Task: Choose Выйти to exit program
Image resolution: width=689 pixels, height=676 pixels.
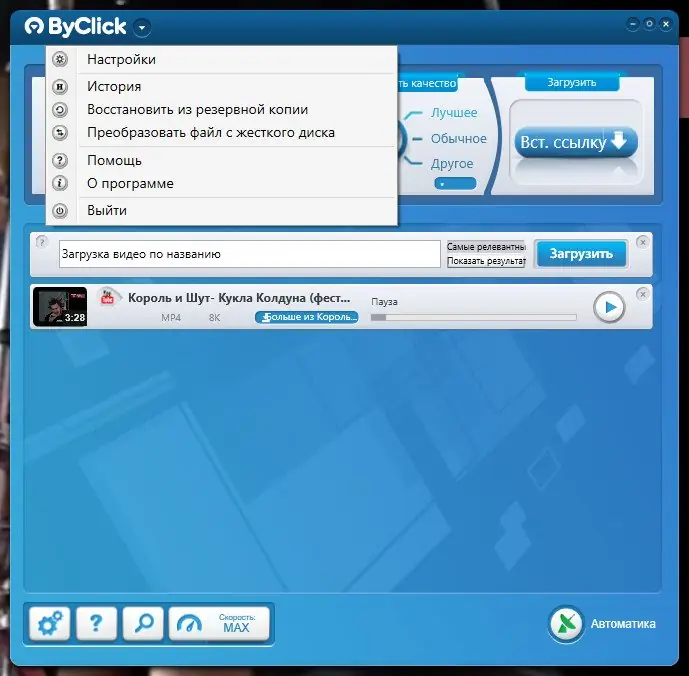Action: (x=107, y=211)
